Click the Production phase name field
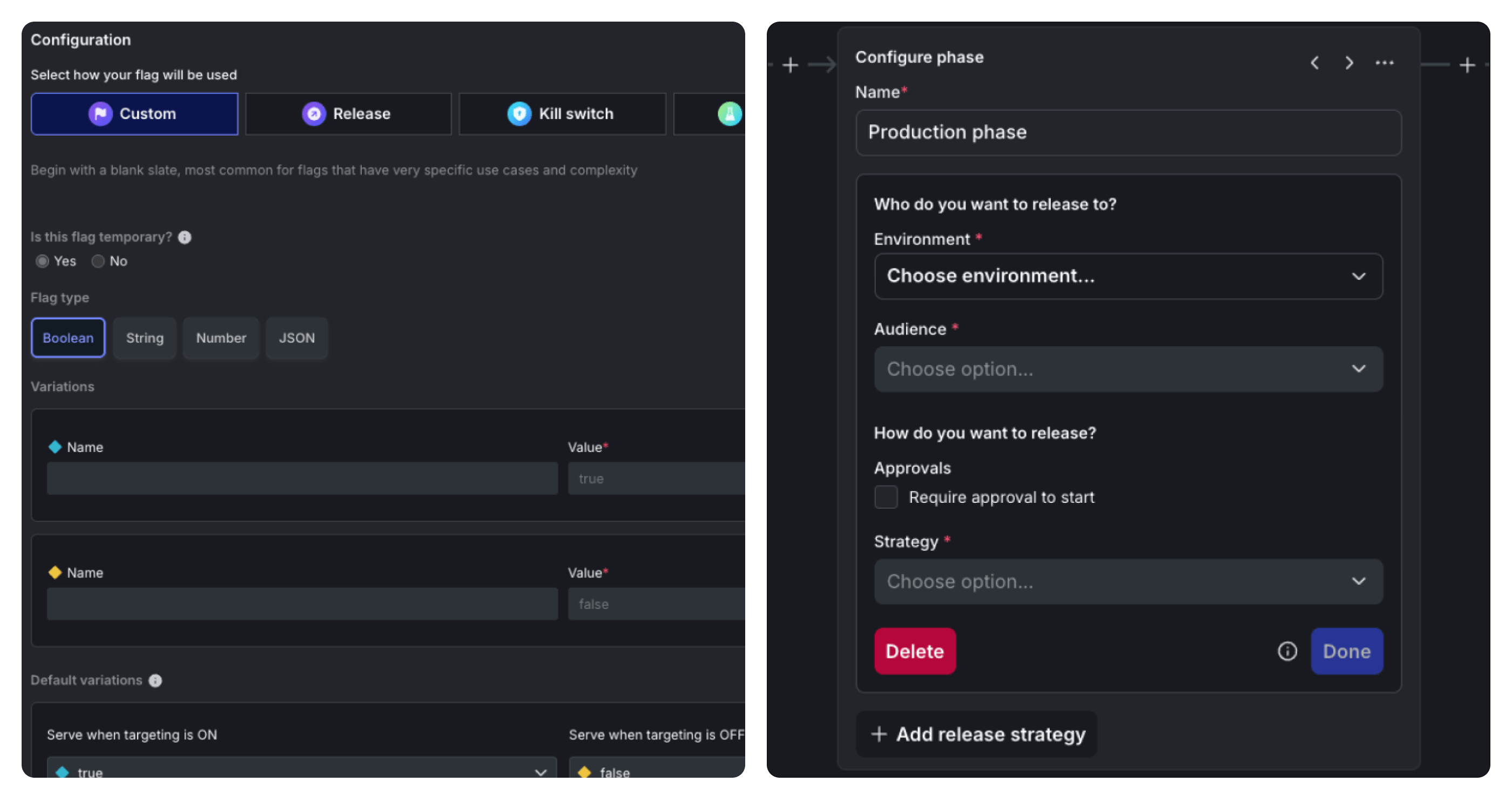Viewport: 1512px width, 795px height. click(1128, 133)
